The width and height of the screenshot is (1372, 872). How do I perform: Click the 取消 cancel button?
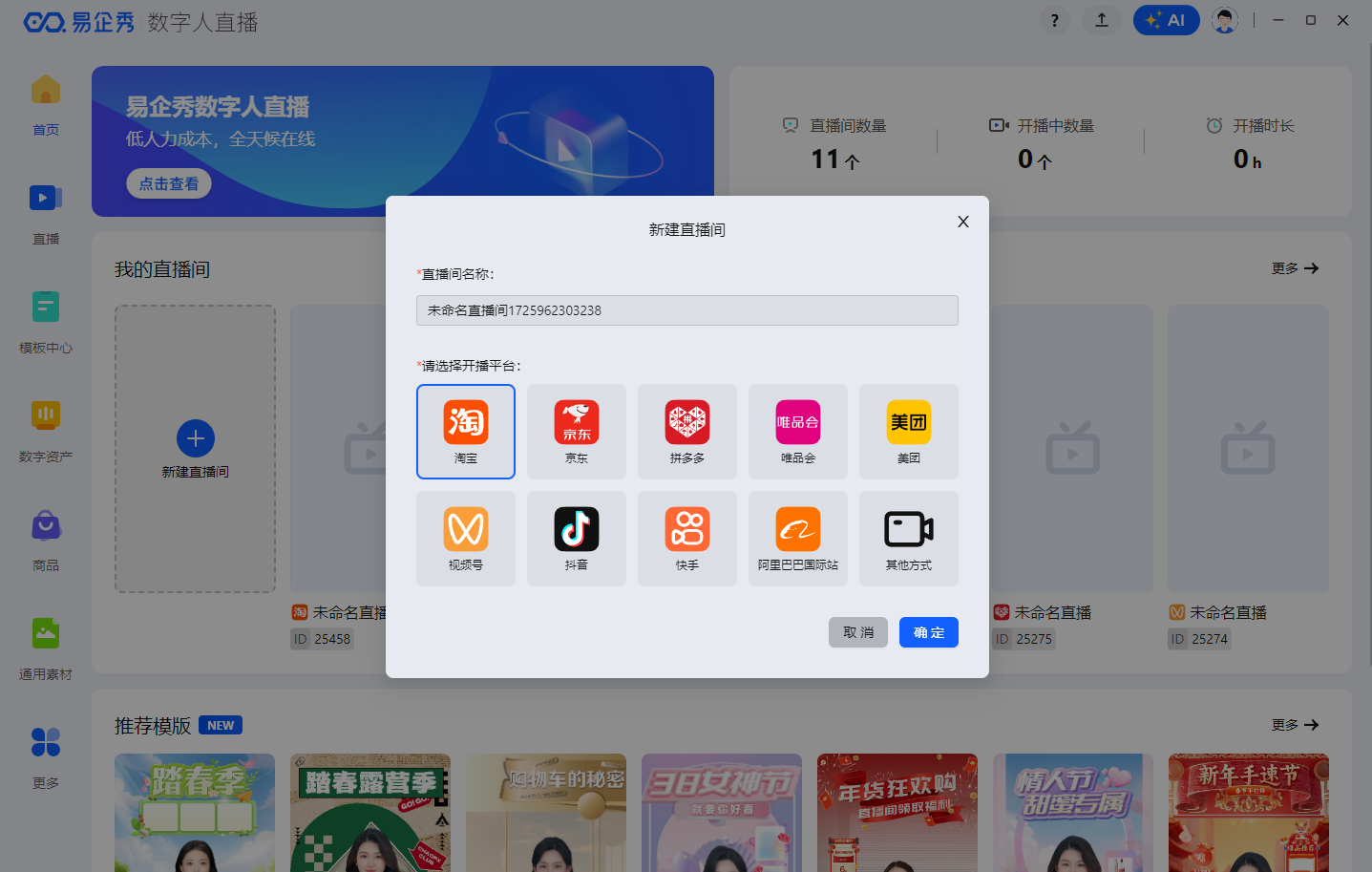click(x=858, y=632)
